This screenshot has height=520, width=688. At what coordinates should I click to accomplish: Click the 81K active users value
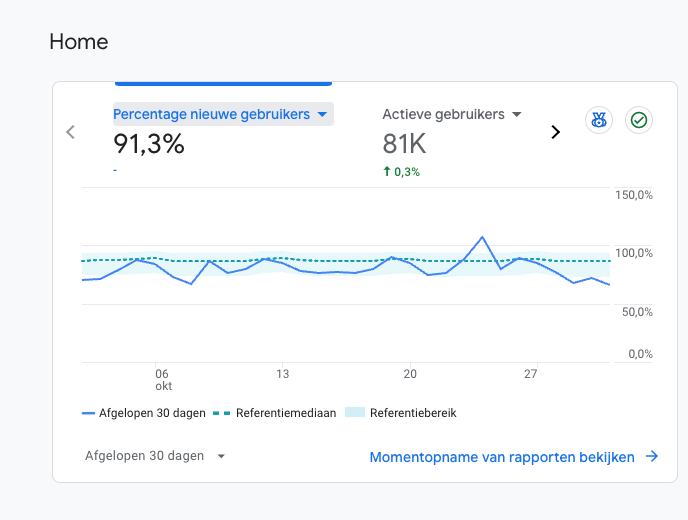(x=404, y=144)
